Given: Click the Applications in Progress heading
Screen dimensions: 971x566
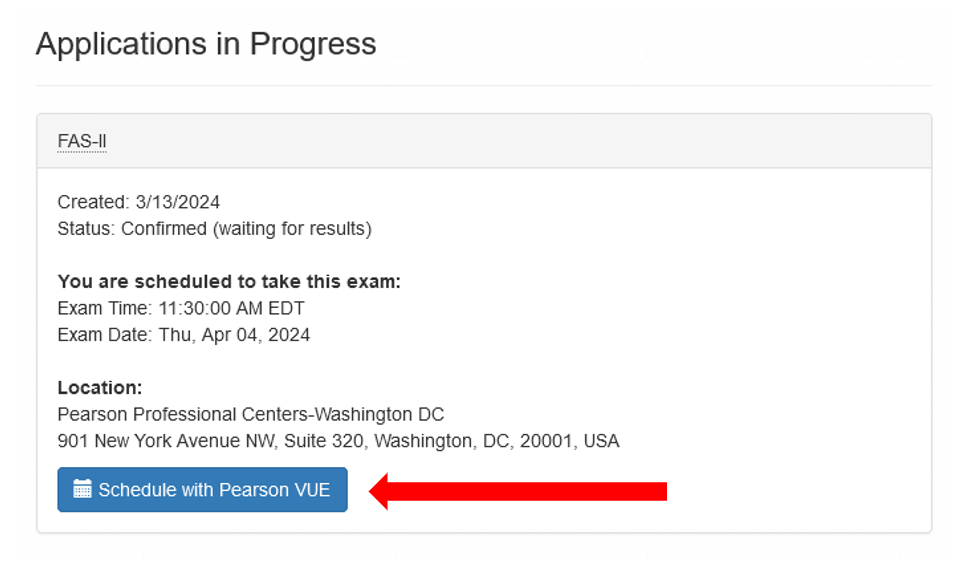Looking at the screenshot, I should [x=206, y=44].
